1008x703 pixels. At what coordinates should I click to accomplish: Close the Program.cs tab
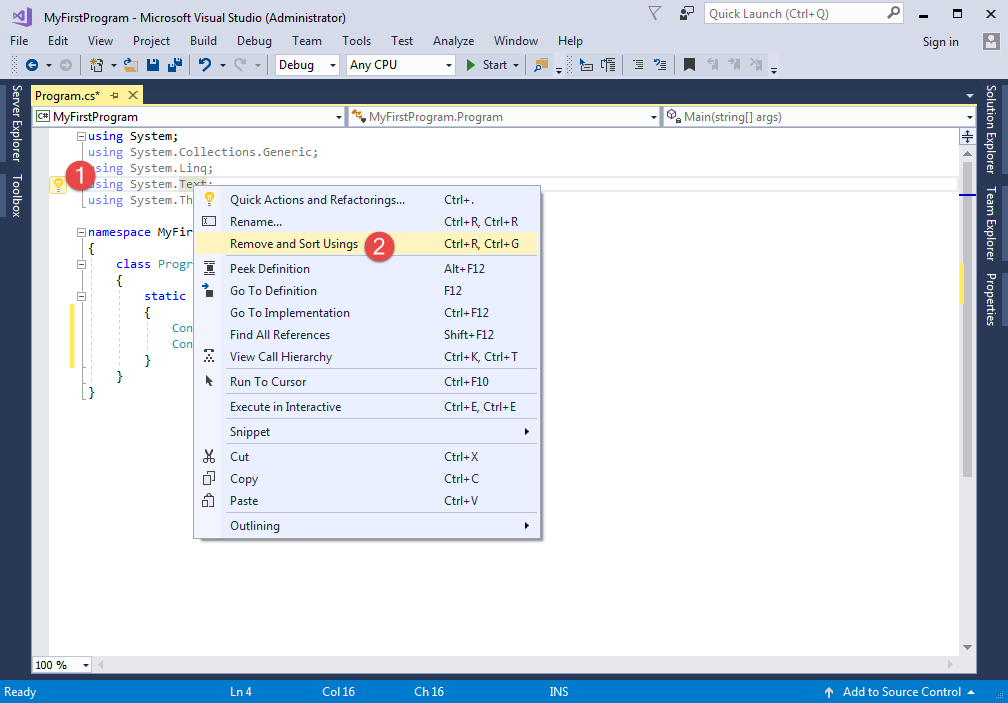click(x=133, y=96)
